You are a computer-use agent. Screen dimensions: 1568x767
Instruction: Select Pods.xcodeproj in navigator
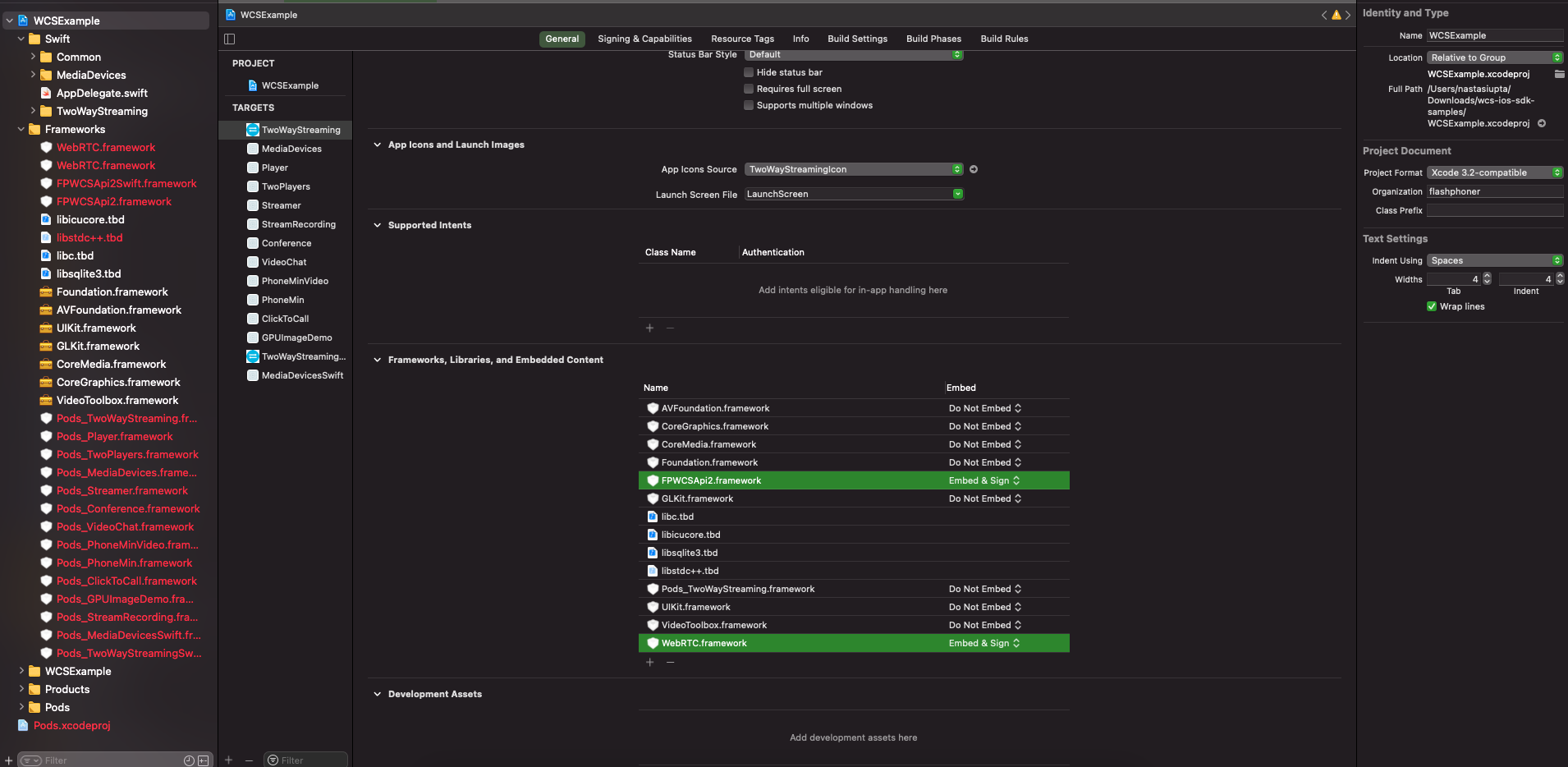(71, 725)
